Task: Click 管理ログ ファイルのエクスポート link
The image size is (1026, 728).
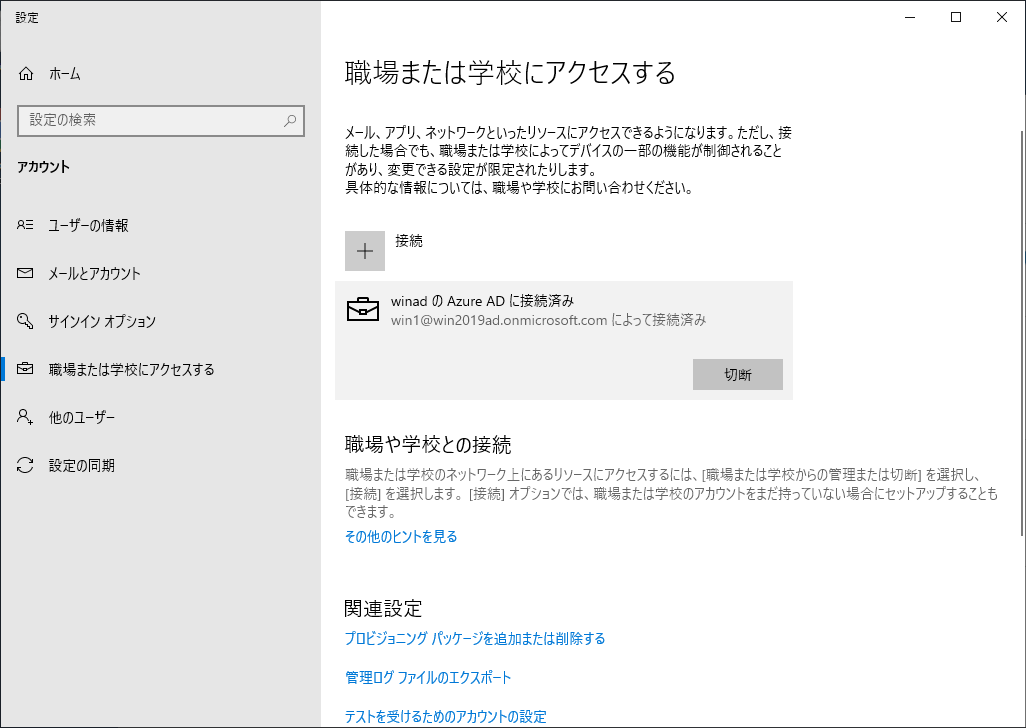Action: point(428,678)
